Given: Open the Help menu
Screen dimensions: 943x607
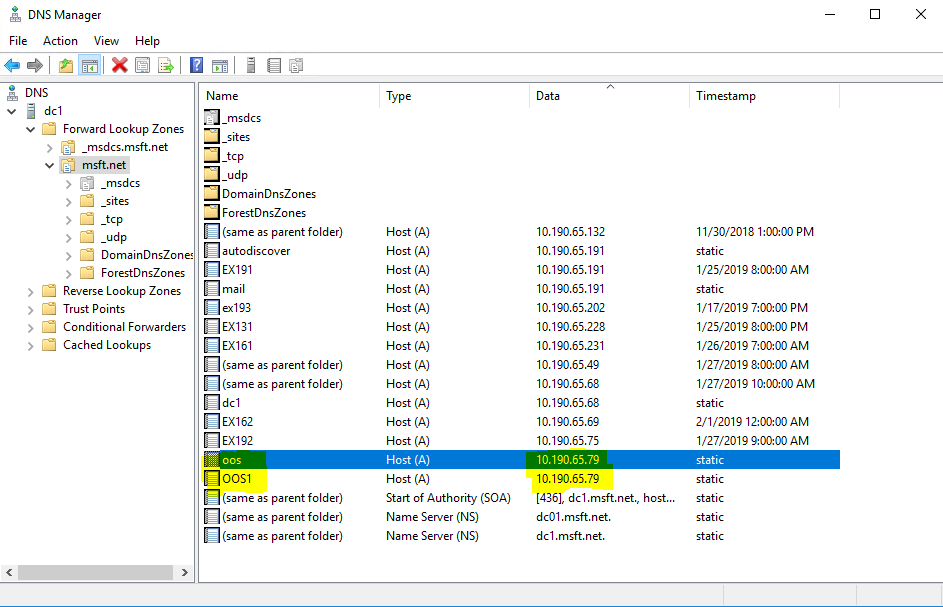Looking at the screenshot, I should click(147, 41).
